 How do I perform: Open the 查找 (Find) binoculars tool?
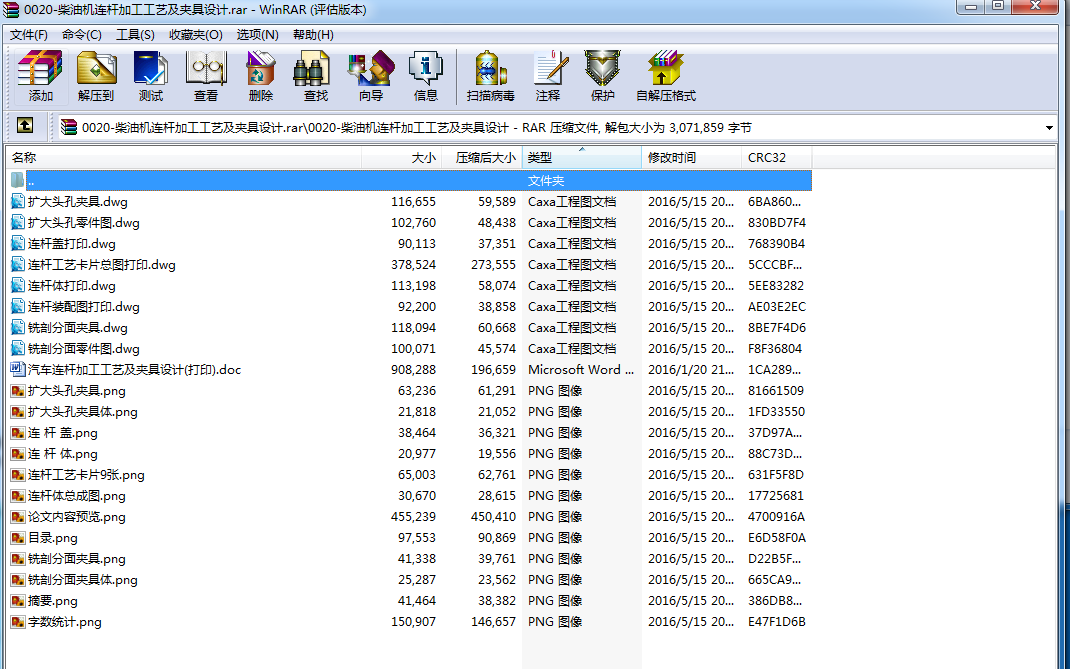click(x=315, y=76)
